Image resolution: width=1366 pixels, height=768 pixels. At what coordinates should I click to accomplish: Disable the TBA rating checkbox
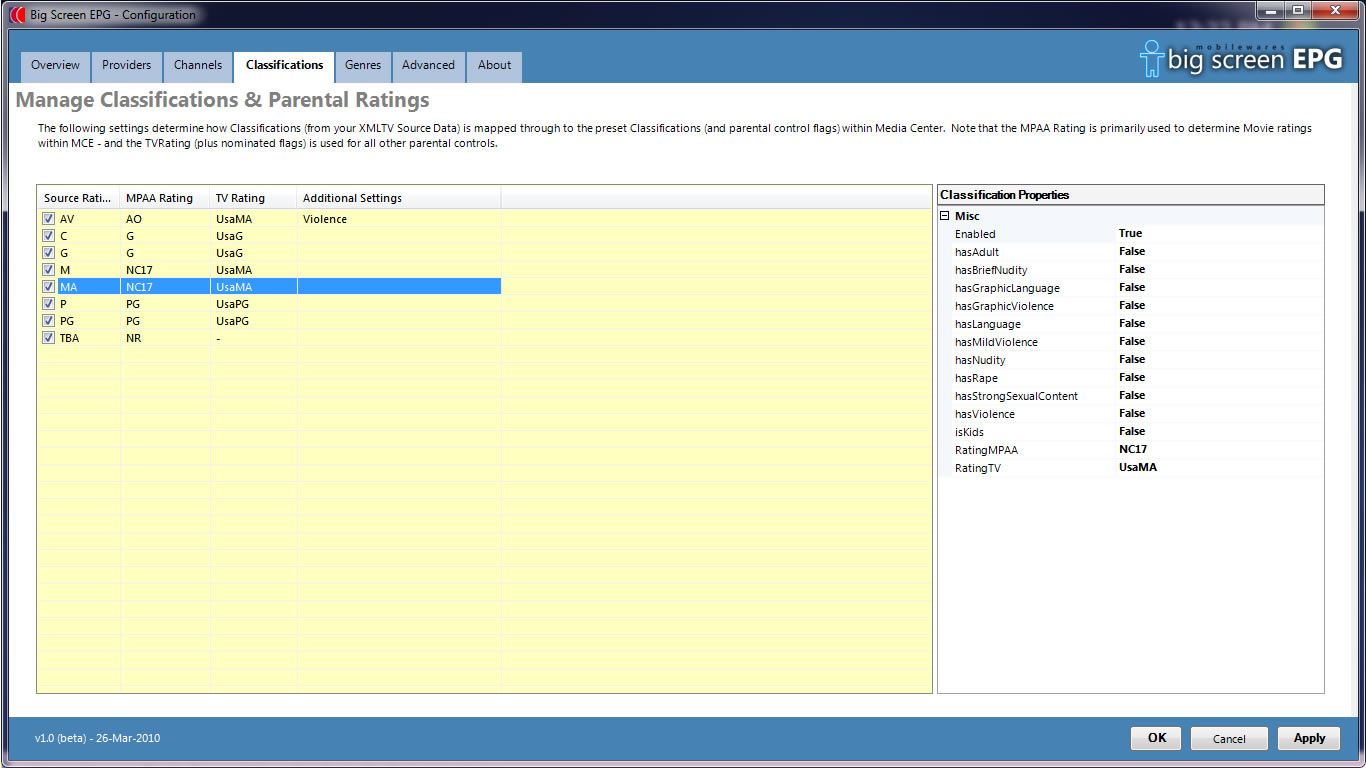[48, 337]
